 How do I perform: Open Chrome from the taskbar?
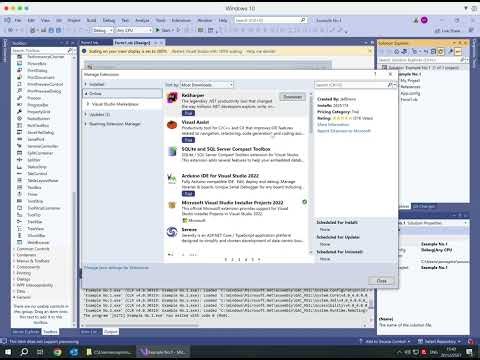click(57, 352)
